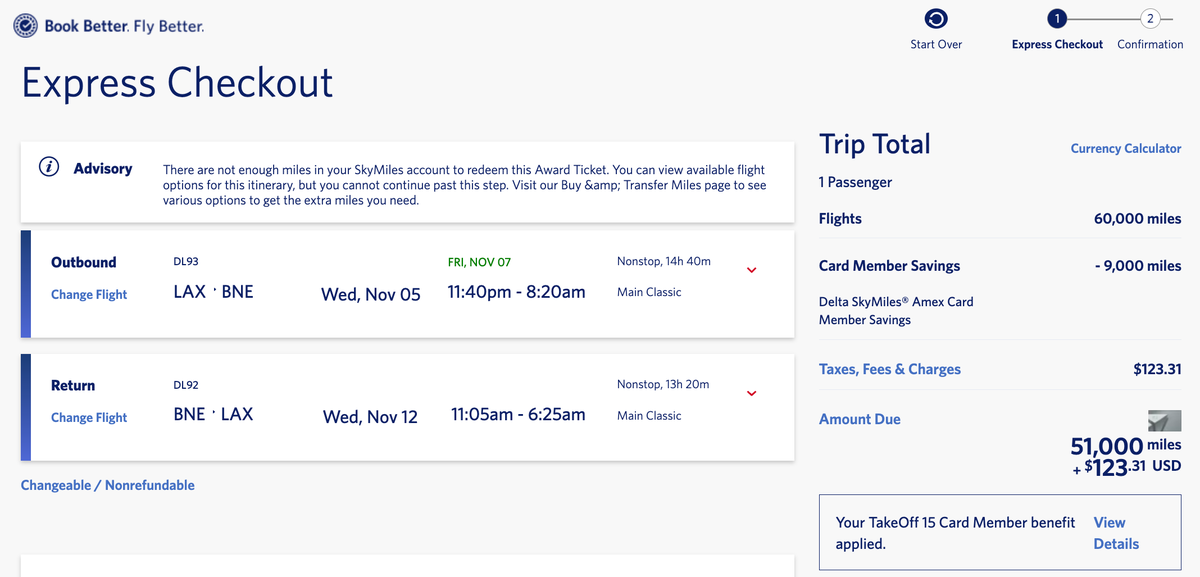Change the return flight

click(x=89, y=417)
